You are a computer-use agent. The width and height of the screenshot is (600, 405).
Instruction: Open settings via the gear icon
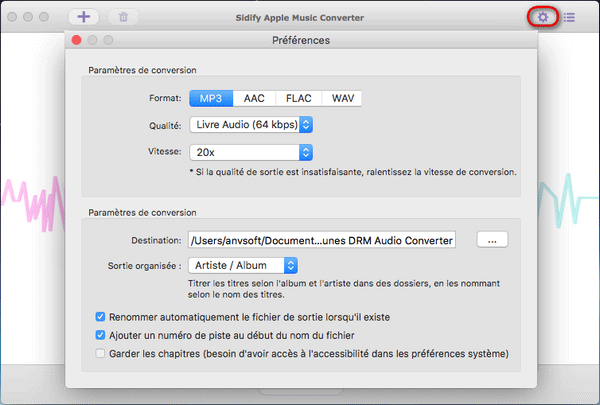coord(543,17)
